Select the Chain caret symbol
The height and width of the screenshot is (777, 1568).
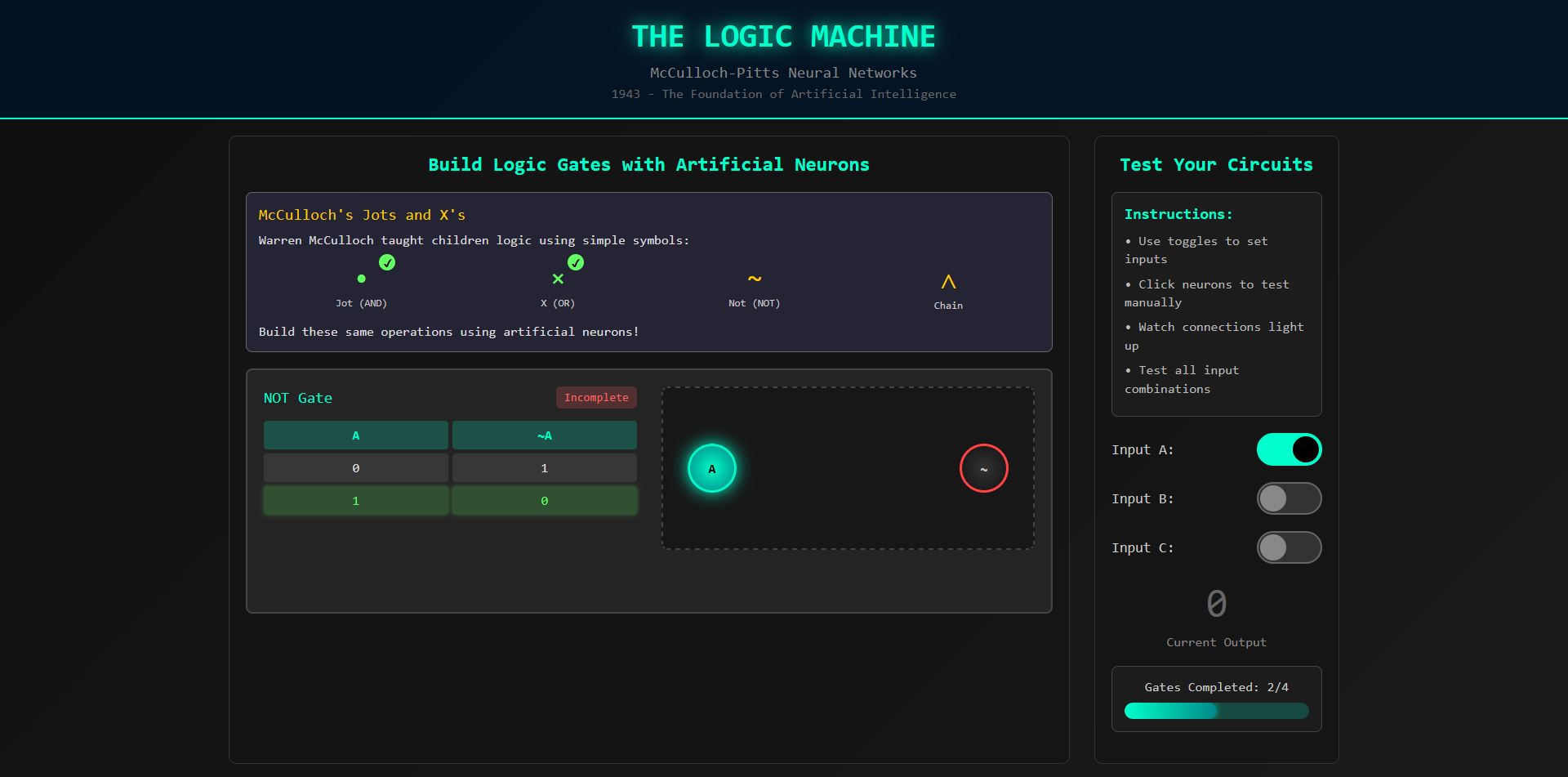pyautogui.click(x=948, y=282)
